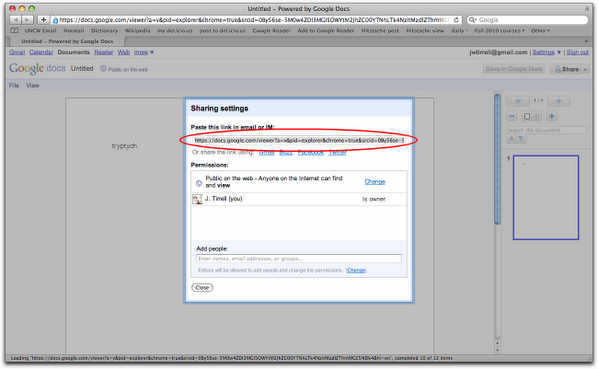Click the browser Google search box

pyautogui.click(x=527, y=20)
